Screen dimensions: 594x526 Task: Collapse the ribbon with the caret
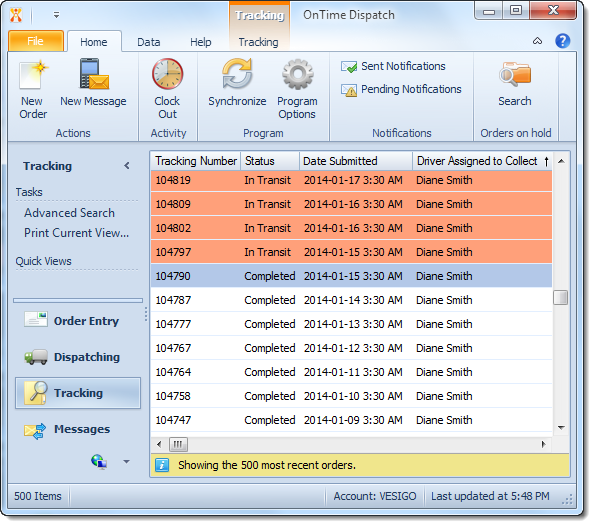click(537, 41)
